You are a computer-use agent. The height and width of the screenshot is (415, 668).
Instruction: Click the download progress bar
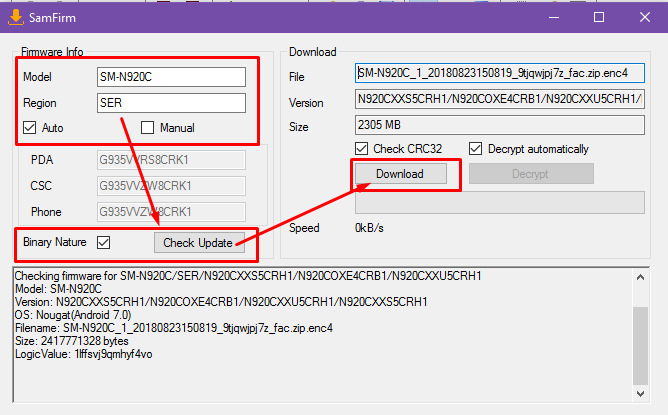pyautogui.click(x=500, y=203)
